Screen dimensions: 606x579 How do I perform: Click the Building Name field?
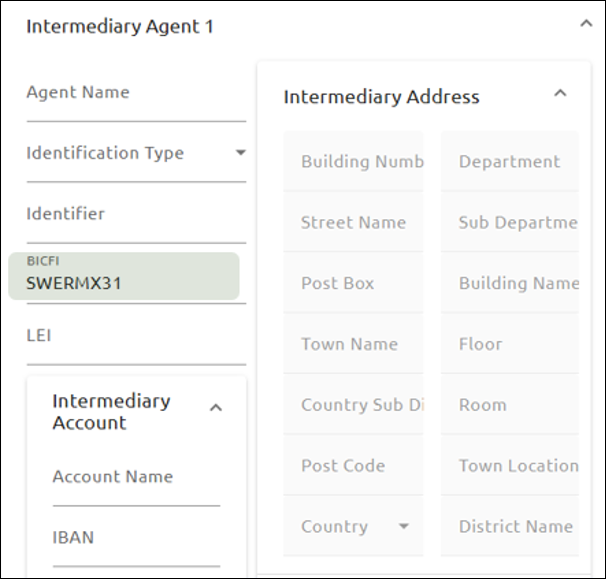pos(510,283)
